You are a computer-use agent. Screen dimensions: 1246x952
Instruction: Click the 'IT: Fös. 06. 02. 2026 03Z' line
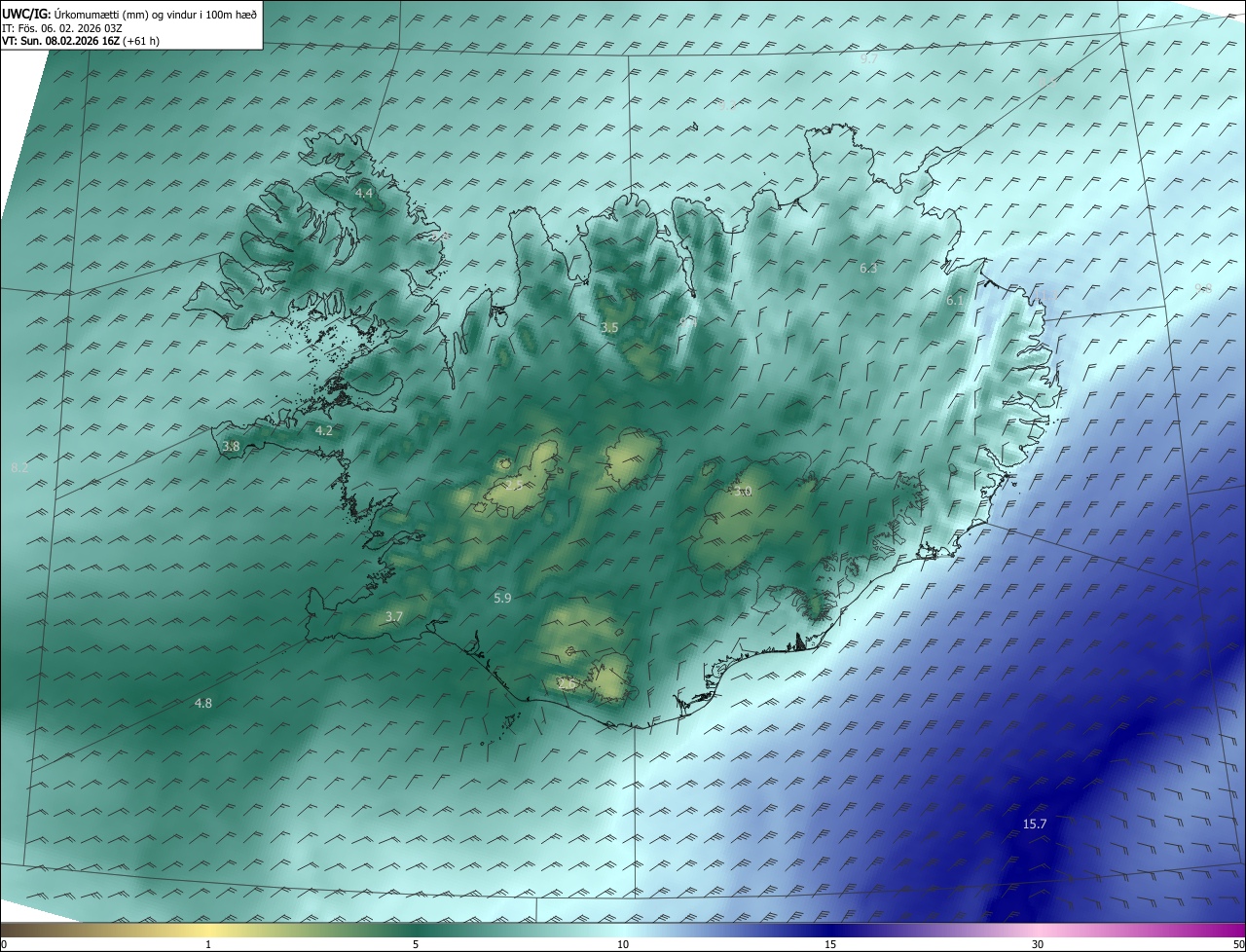pos(62,28)
